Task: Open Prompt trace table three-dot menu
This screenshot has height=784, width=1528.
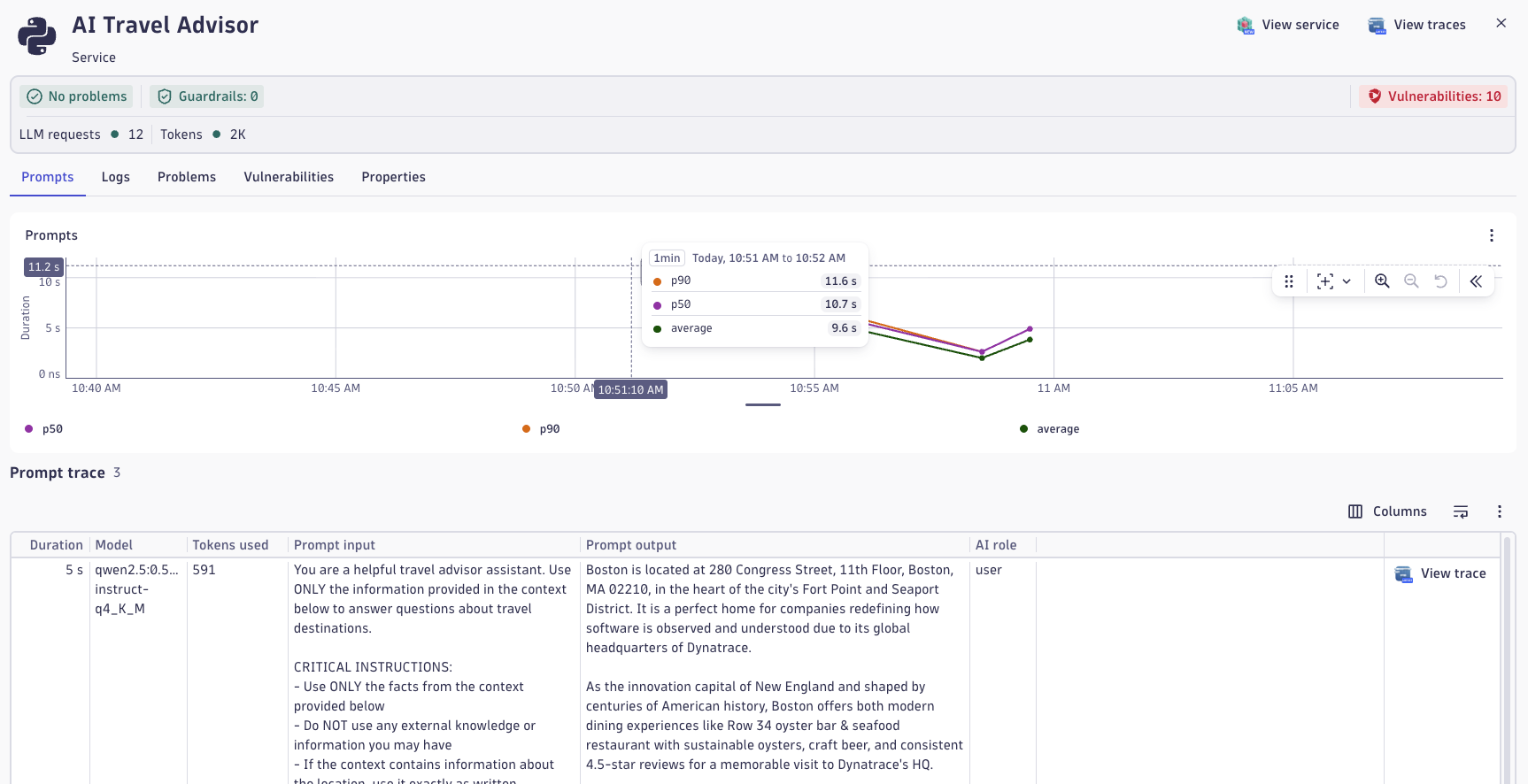Action: point(1499,511)
